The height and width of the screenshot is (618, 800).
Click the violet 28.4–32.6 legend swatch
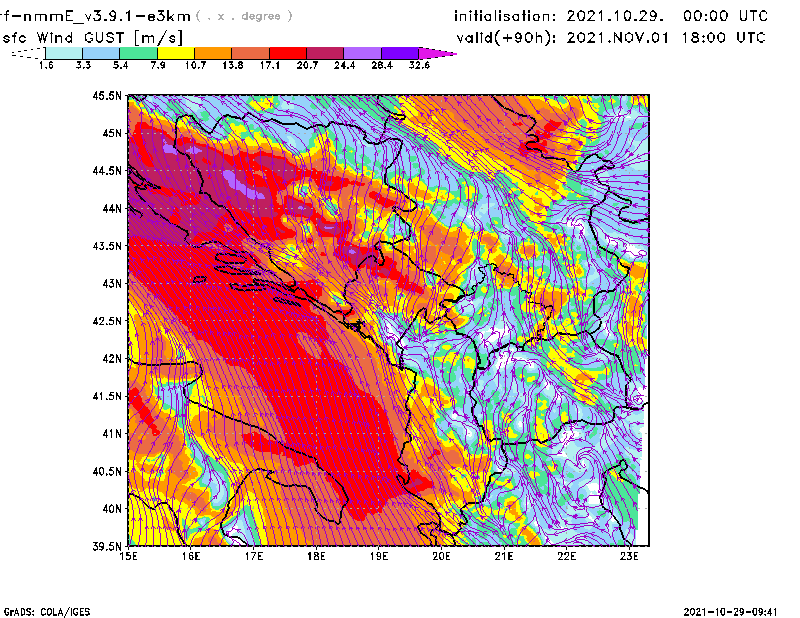(x=400, y=53)
